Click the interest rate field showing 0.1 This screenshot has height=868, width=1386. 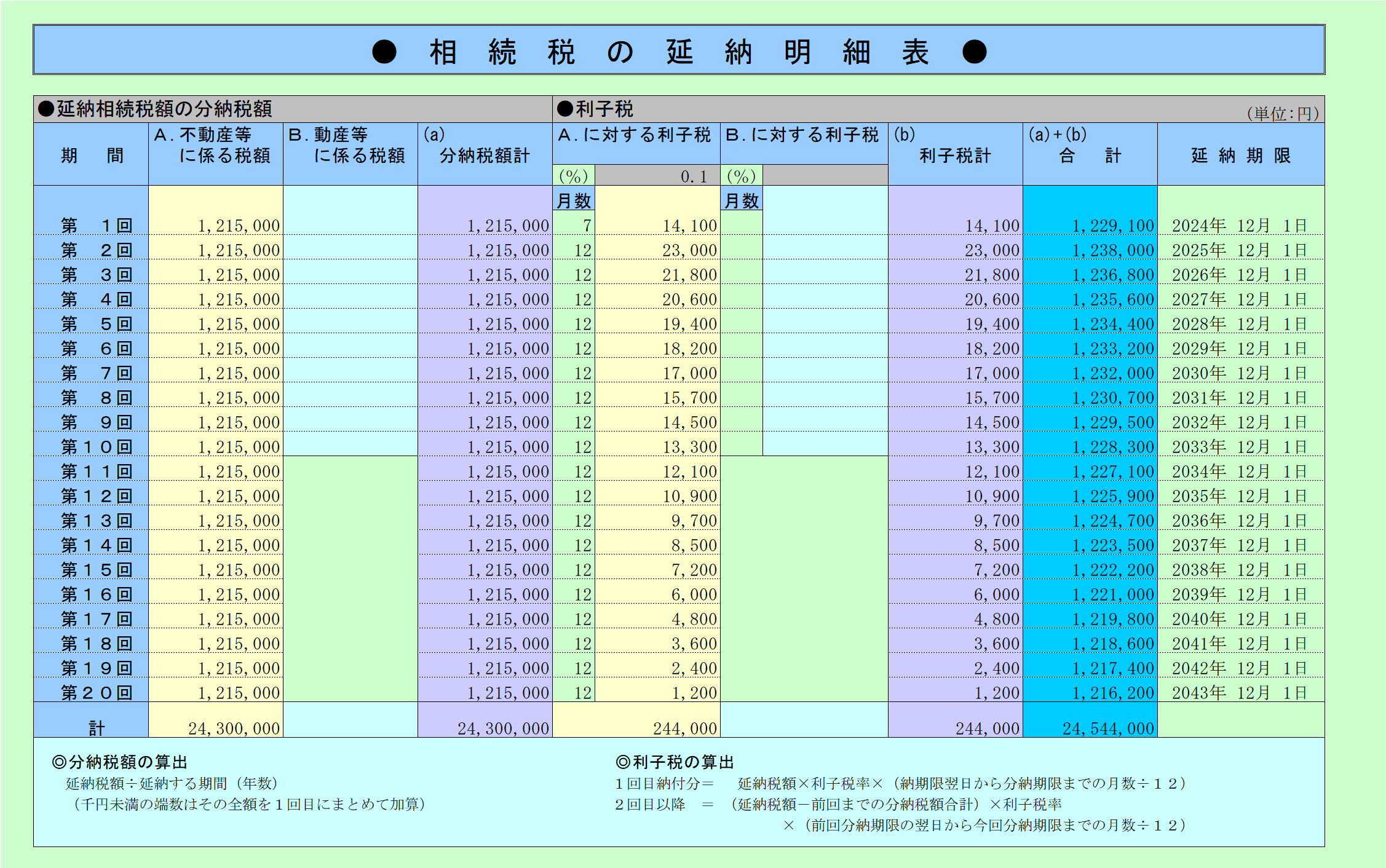[x=657, y=176]
